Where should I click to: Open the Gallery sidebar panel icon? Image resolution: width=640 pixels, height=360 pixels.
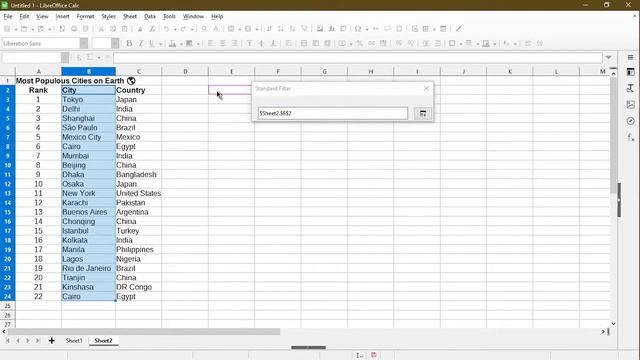pos(630,104)
